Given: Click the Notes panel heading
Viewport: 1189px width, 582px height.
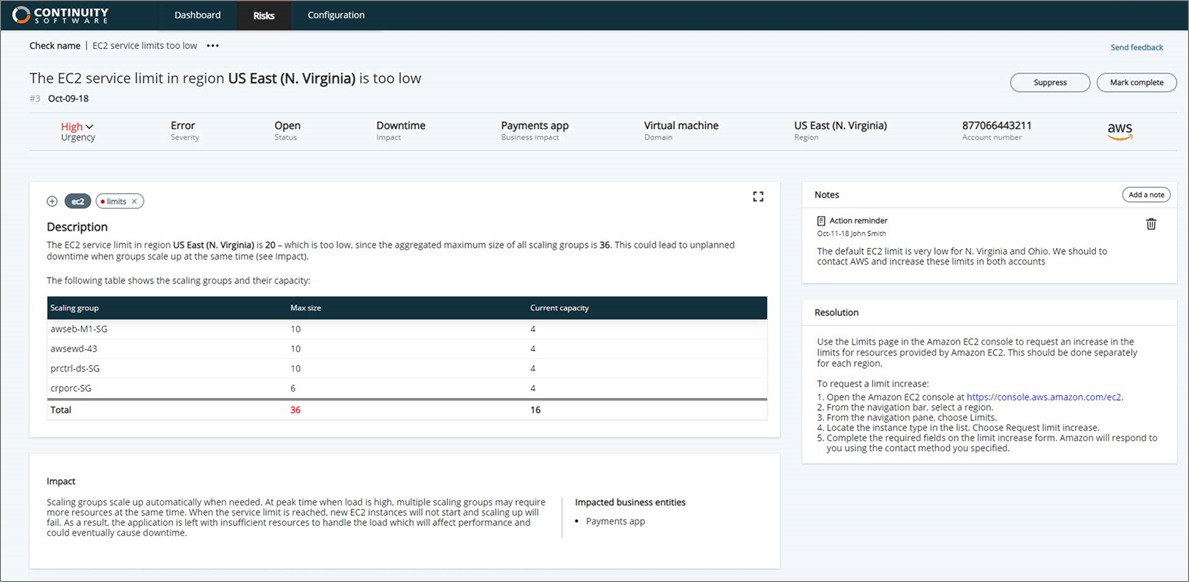Looking at the screenshot, I should (827, 195).
